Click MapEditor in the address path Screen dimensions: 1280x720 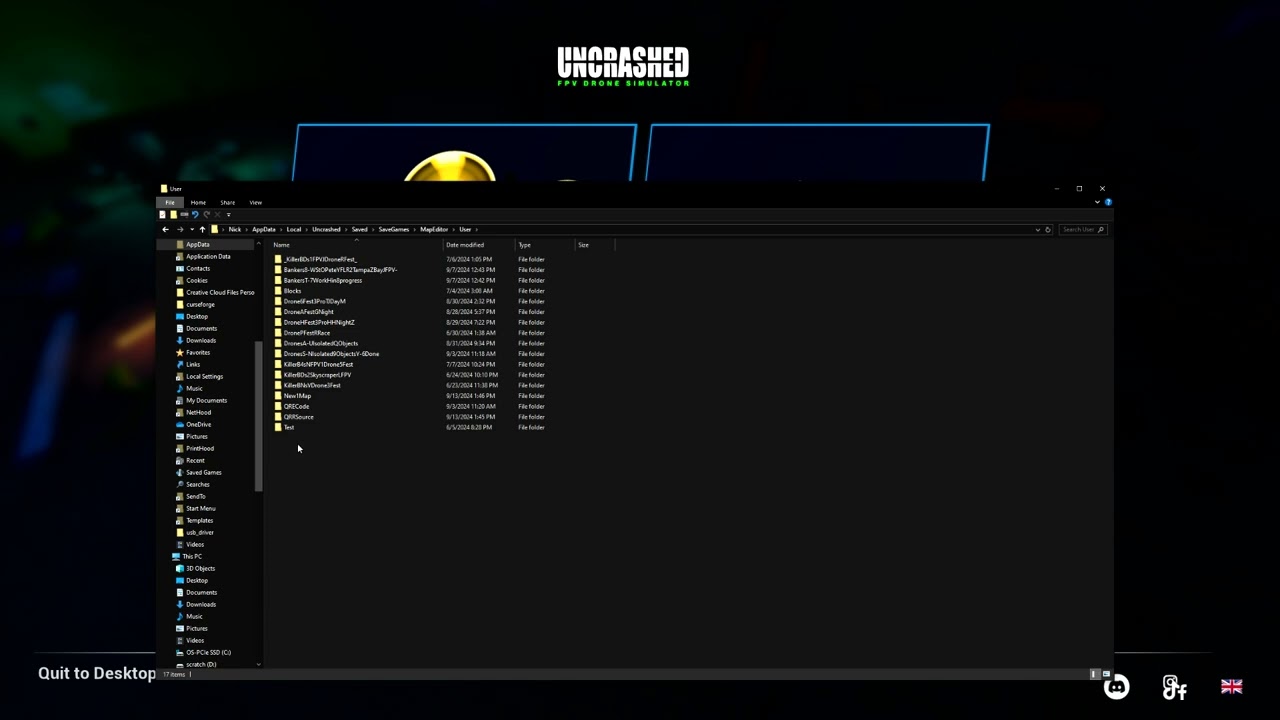click(x=434, y=229)
